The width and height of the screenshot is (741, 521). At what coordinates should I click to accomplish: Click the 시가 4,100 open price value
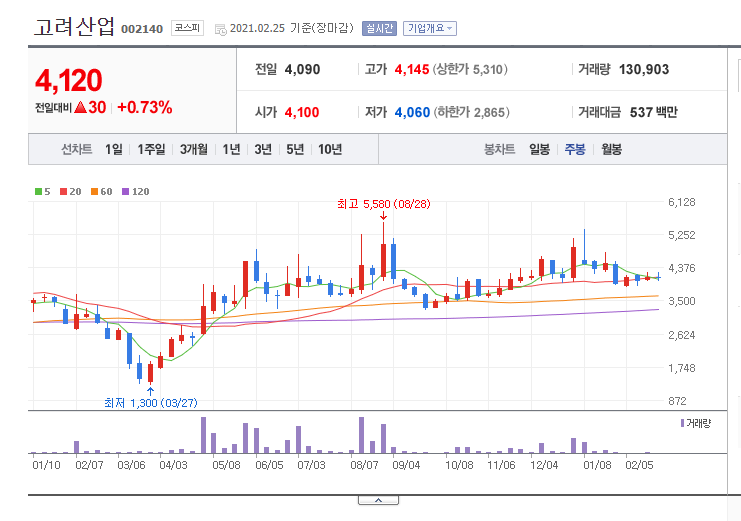tap(302, 113)
